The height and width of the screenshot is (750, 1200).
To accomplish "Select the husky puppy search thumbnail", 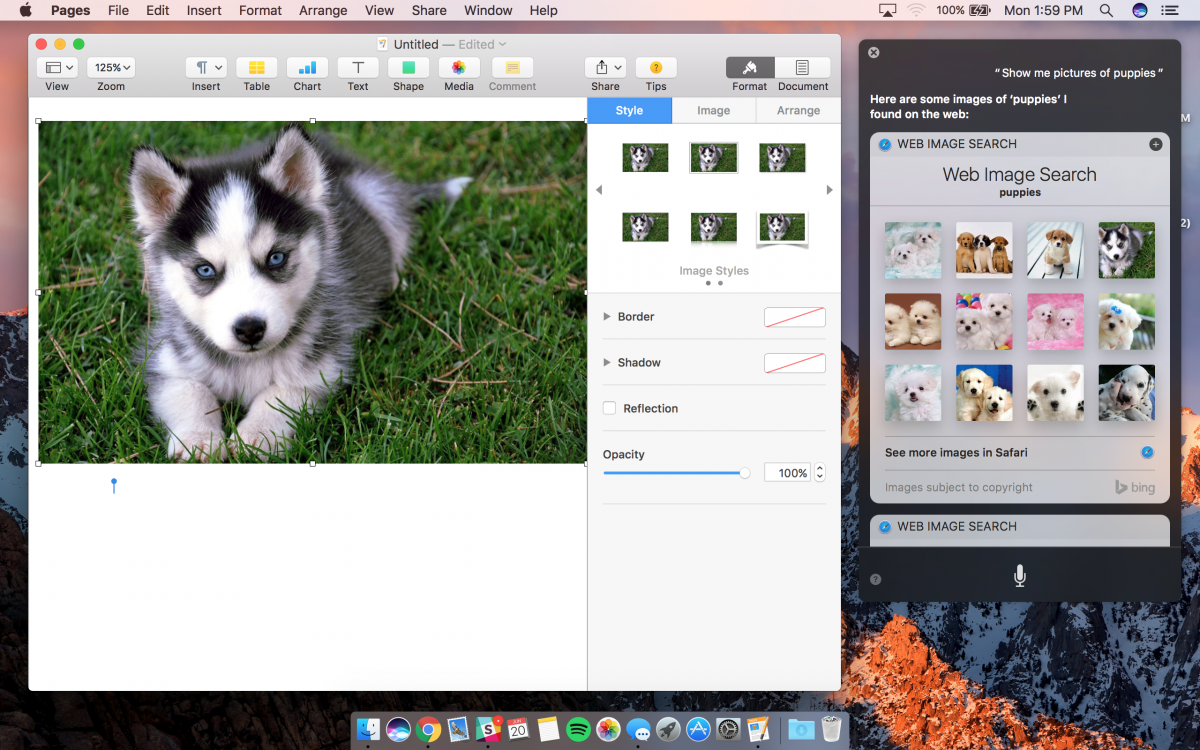I will point(1126,250).
